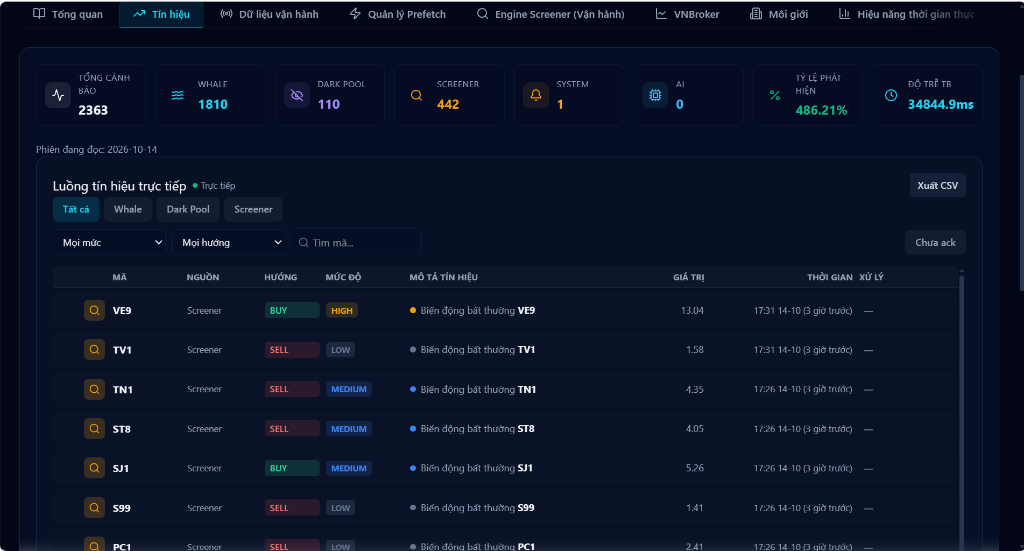Image resolution: width=1024 pixels, height=551 pixels.
Task: Click the crossed-eye icon in Dark Pool card
Action: click(x=297, y=95)
